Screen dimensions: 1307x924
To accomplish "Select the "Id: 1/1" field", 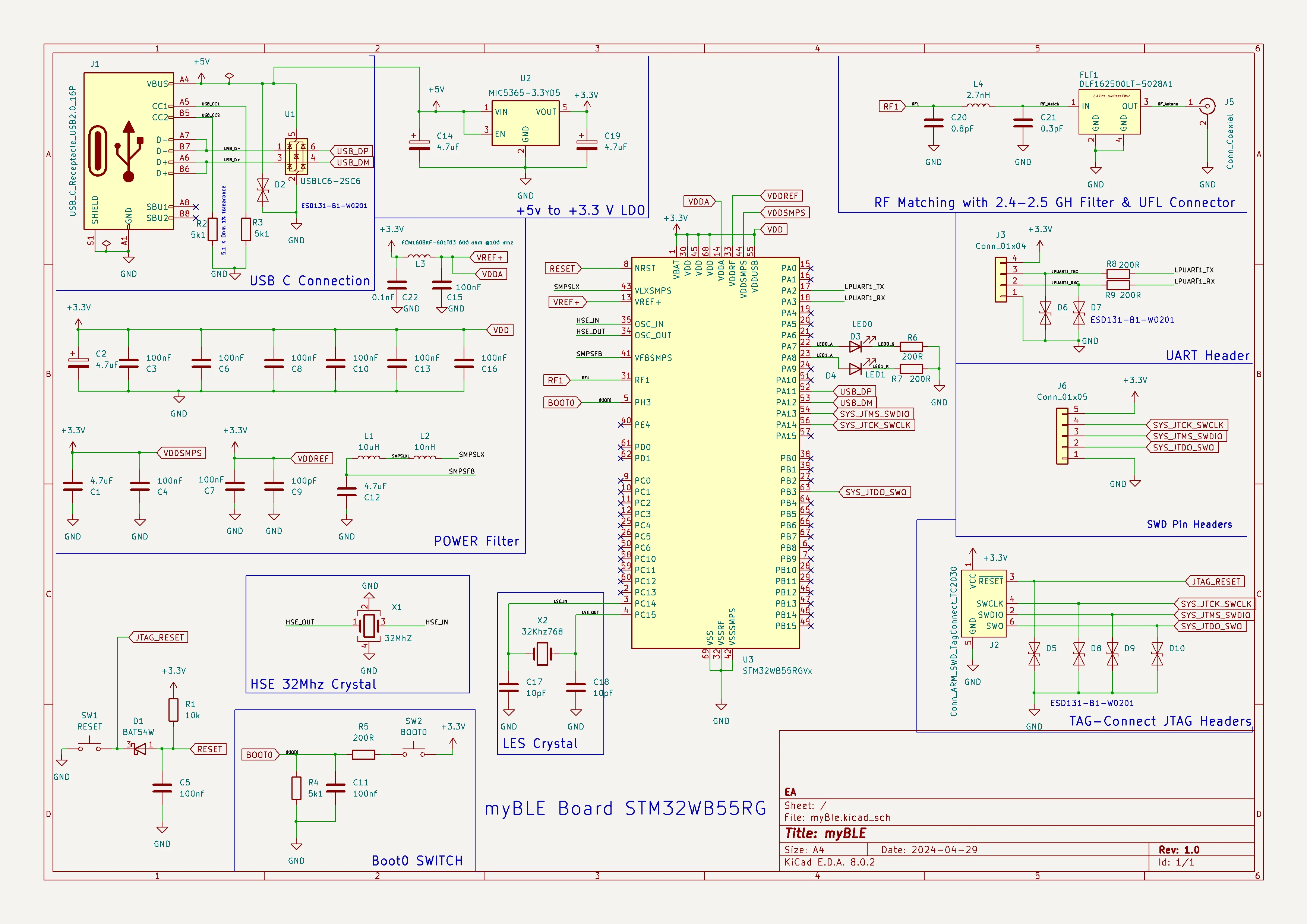I will [1176, 862].
